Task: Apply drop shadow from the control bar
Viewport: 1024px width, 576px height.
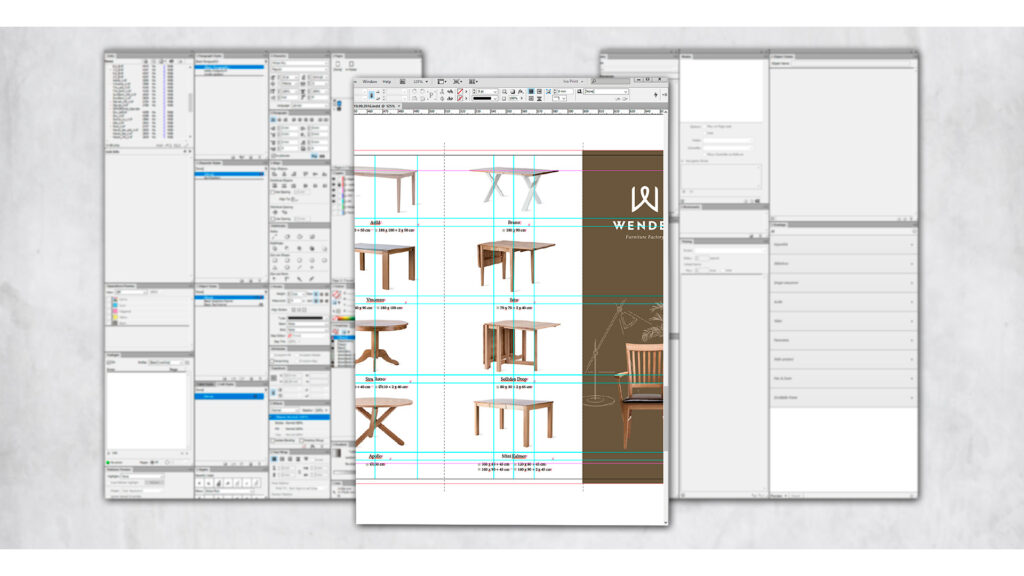Action: tap(513, 91)
